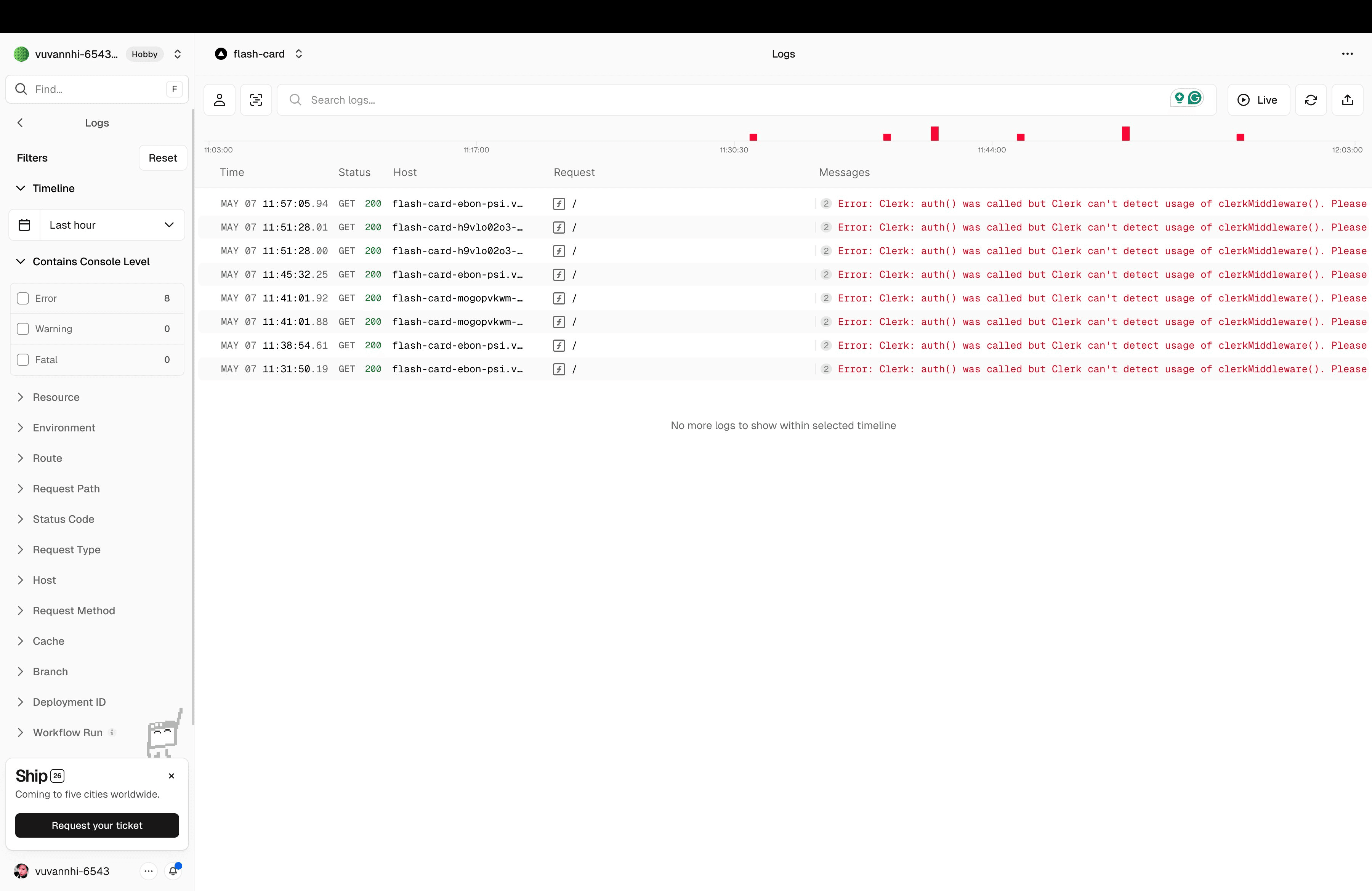The width and height of the screenshot is (1372, 891).
Task: Click the first red bar on the timeline chart
Action: click(x=753, y=137)
